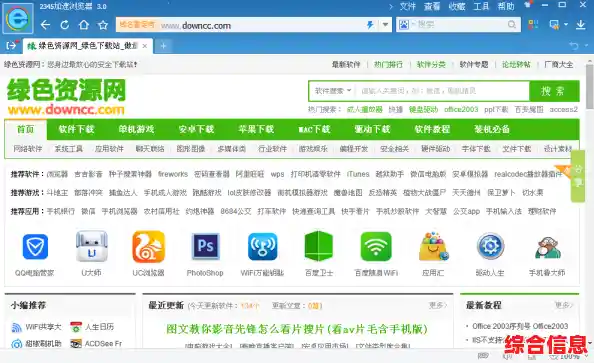Open the 软件教程 navigation tab
The width and height of the screenshot is (594, 363).
point(432,129)
